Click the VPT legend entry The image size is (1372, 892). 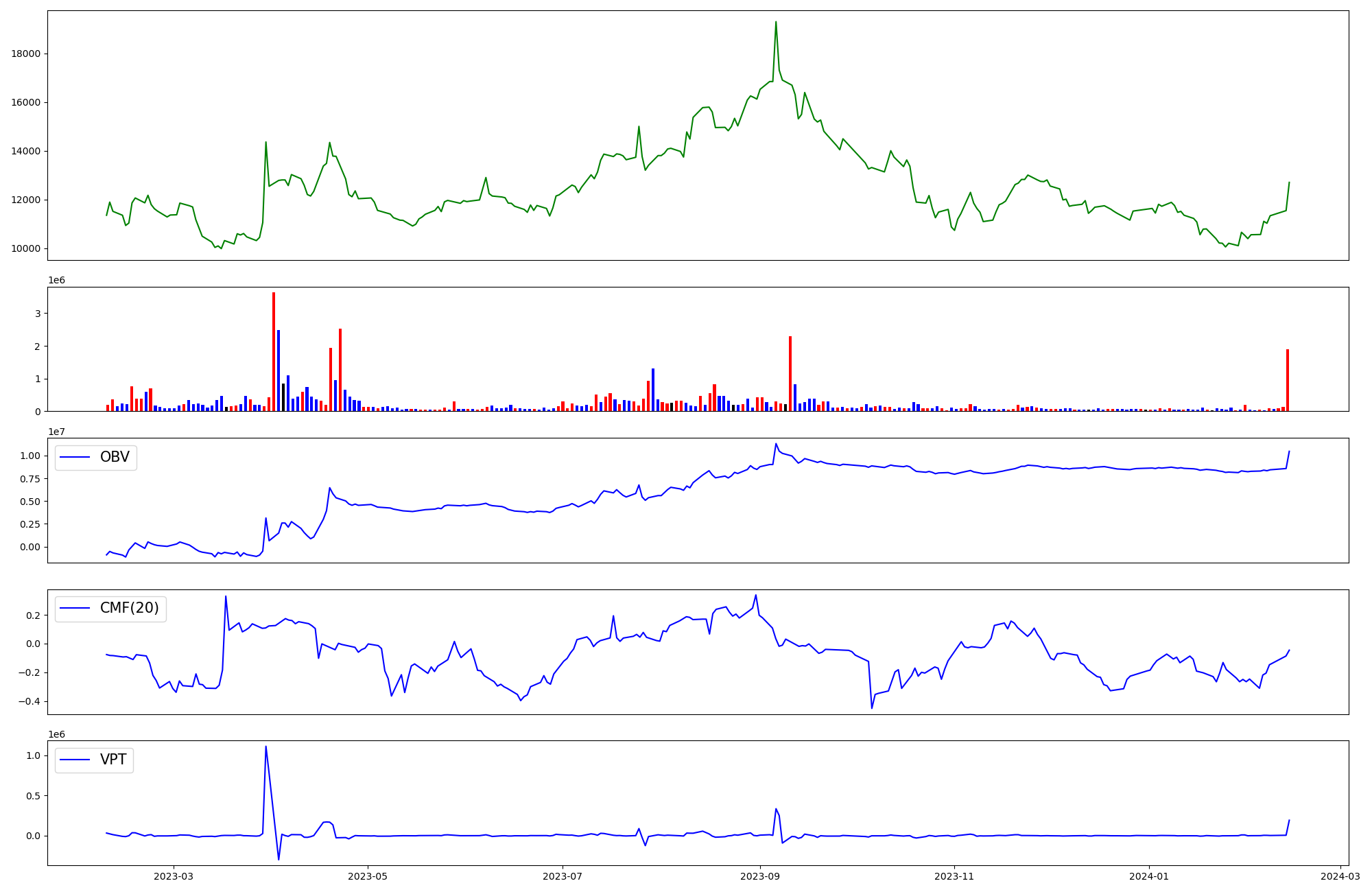click(x=113, y=760)
